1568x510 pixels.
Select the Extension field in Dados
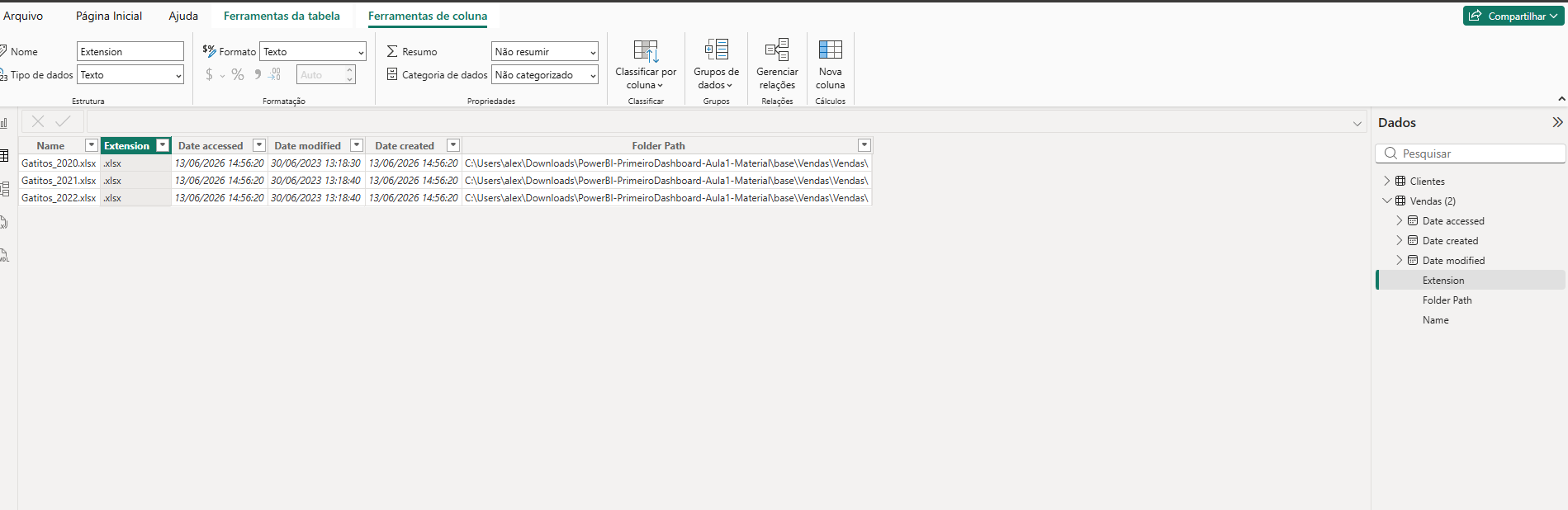pos(1471,280)
